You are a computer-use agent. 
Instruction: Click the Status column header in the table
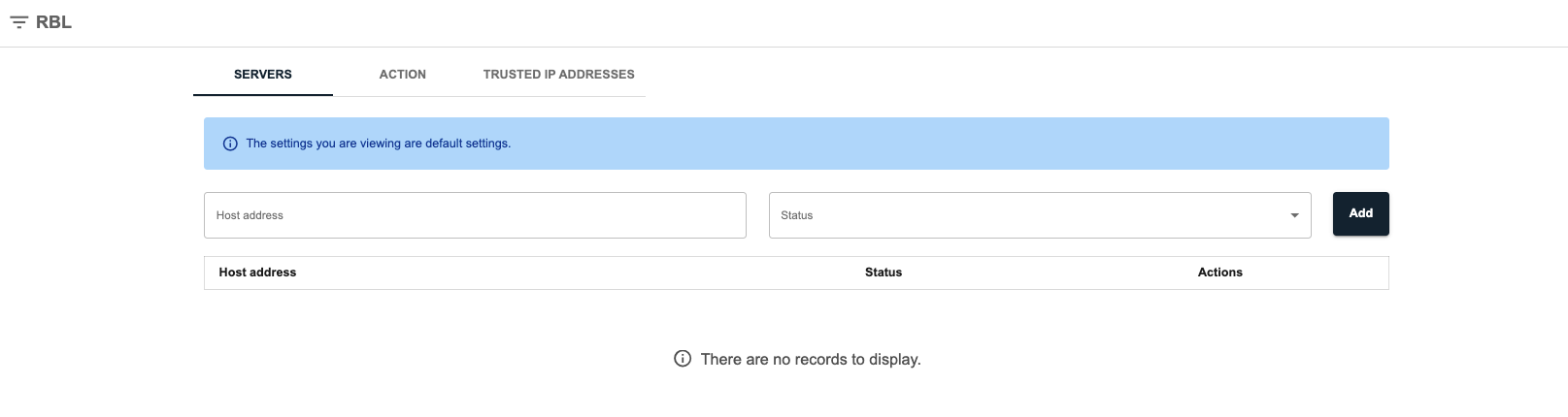pyautogui.click(x=884, y=273)
